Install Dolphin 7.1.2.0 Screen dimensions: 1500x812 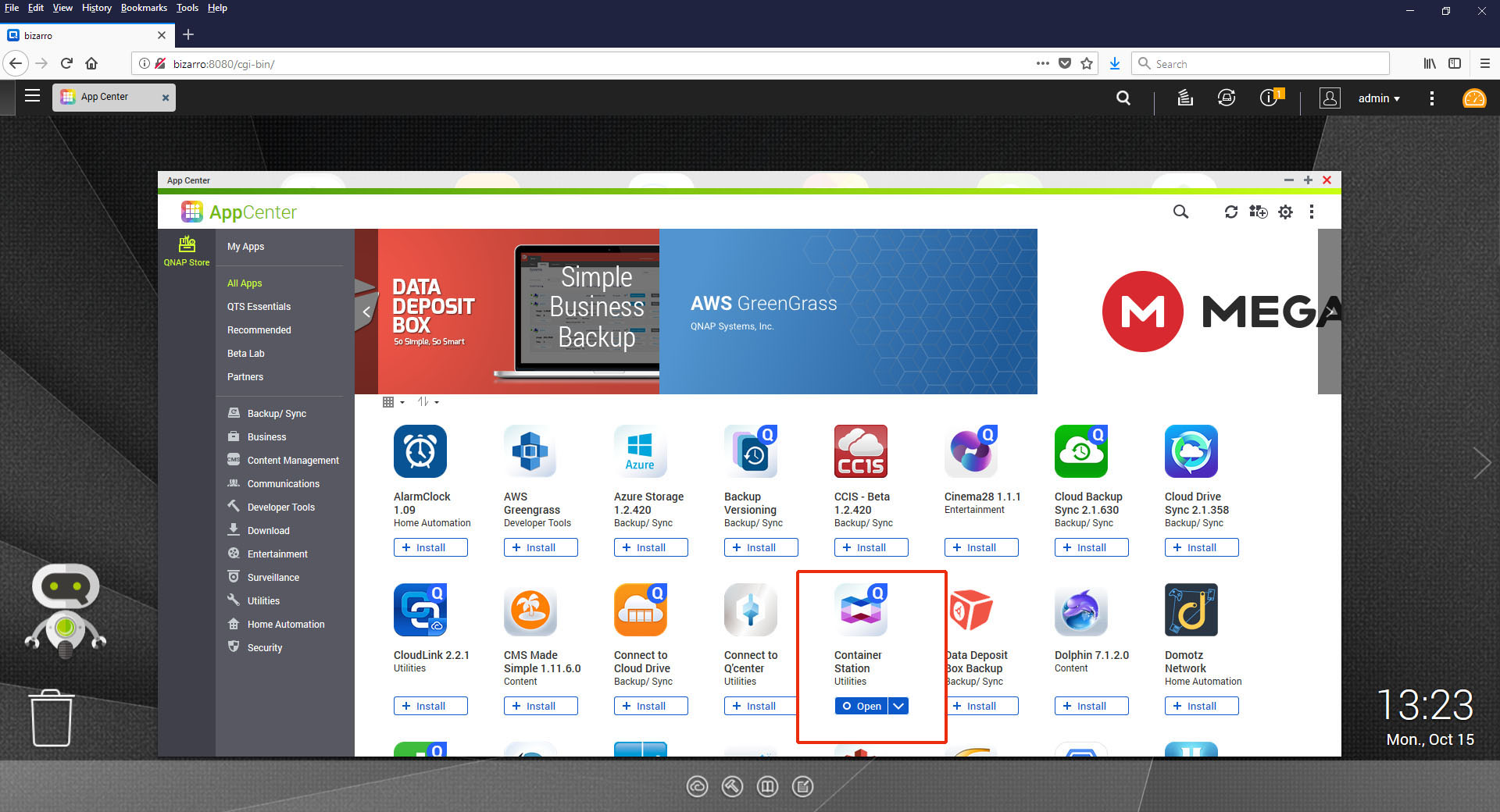click(x=1091, y=706)
